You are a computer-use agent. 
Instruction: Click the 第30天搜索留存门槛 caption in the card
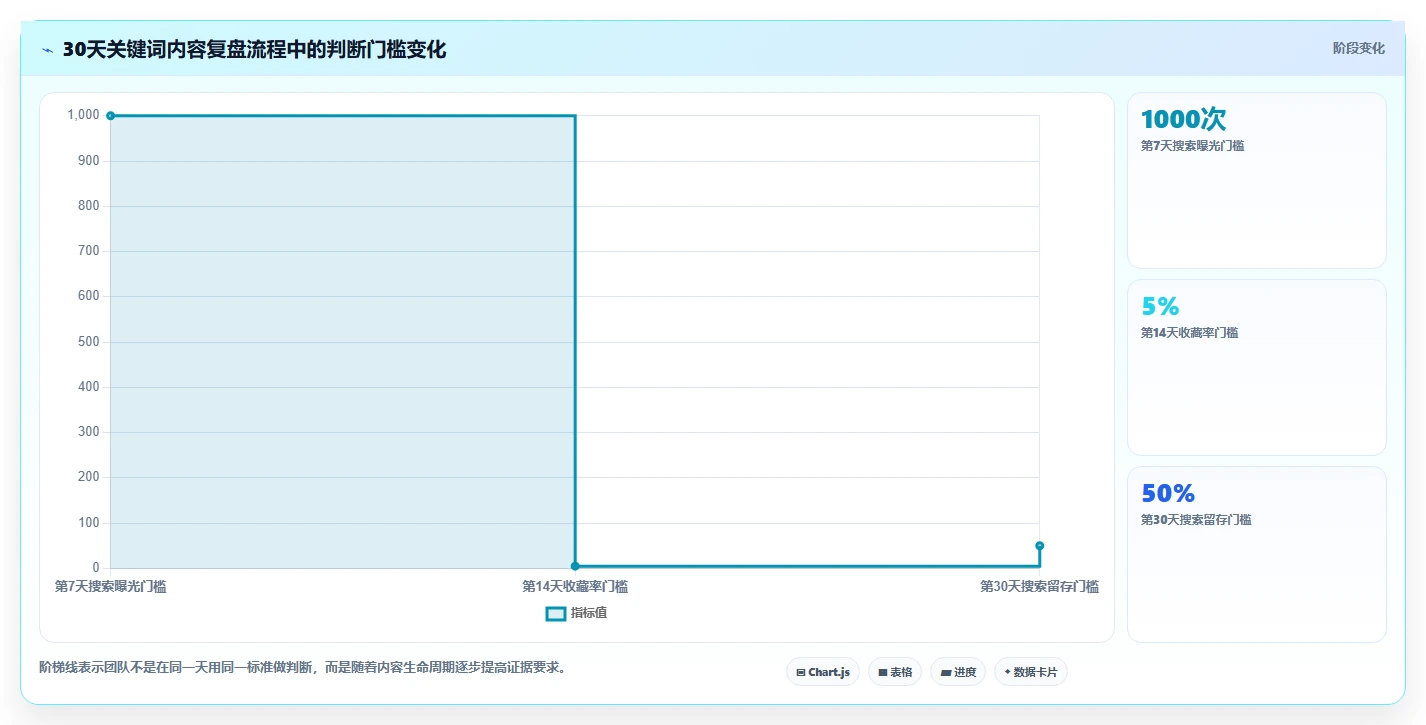click(x=1196, y=520)
